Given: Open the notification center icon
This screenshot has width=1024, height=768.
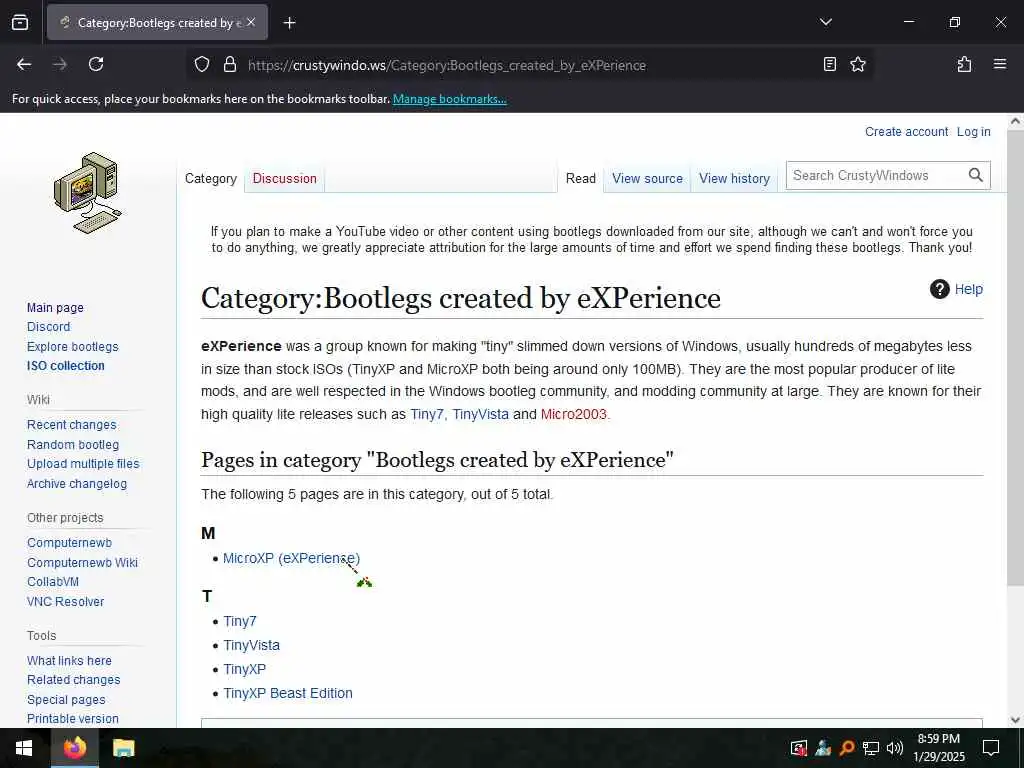Looking at the screenshot, I should pos(991,748).
